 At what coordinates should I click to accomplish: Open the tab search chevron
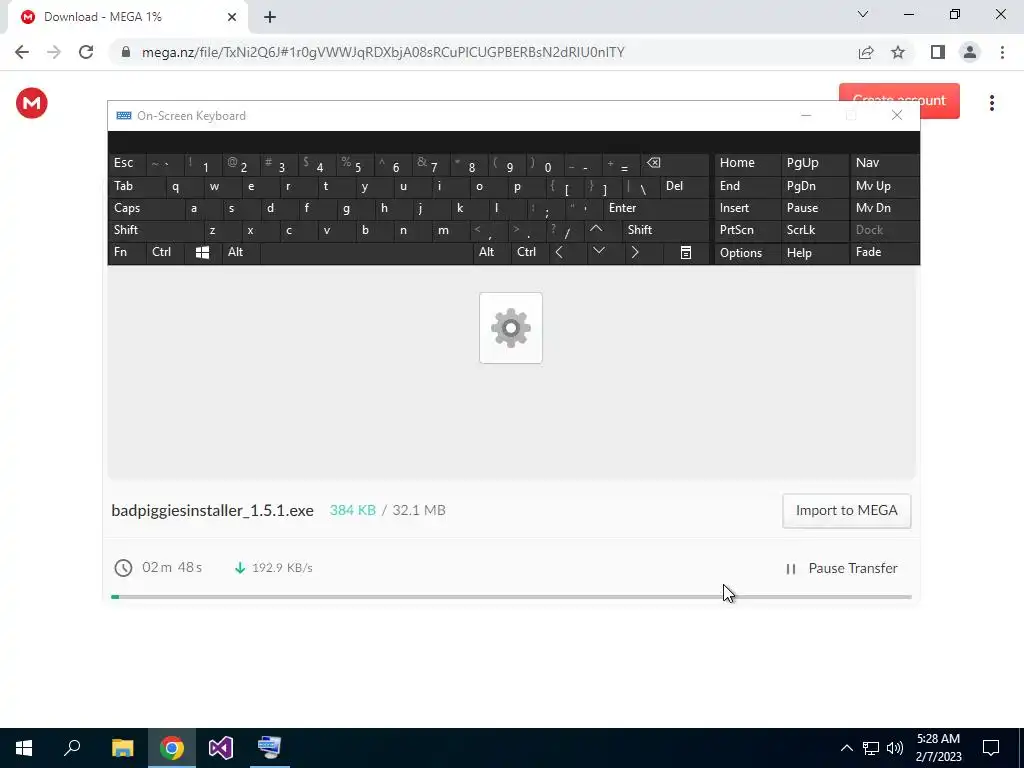point(863,14)
